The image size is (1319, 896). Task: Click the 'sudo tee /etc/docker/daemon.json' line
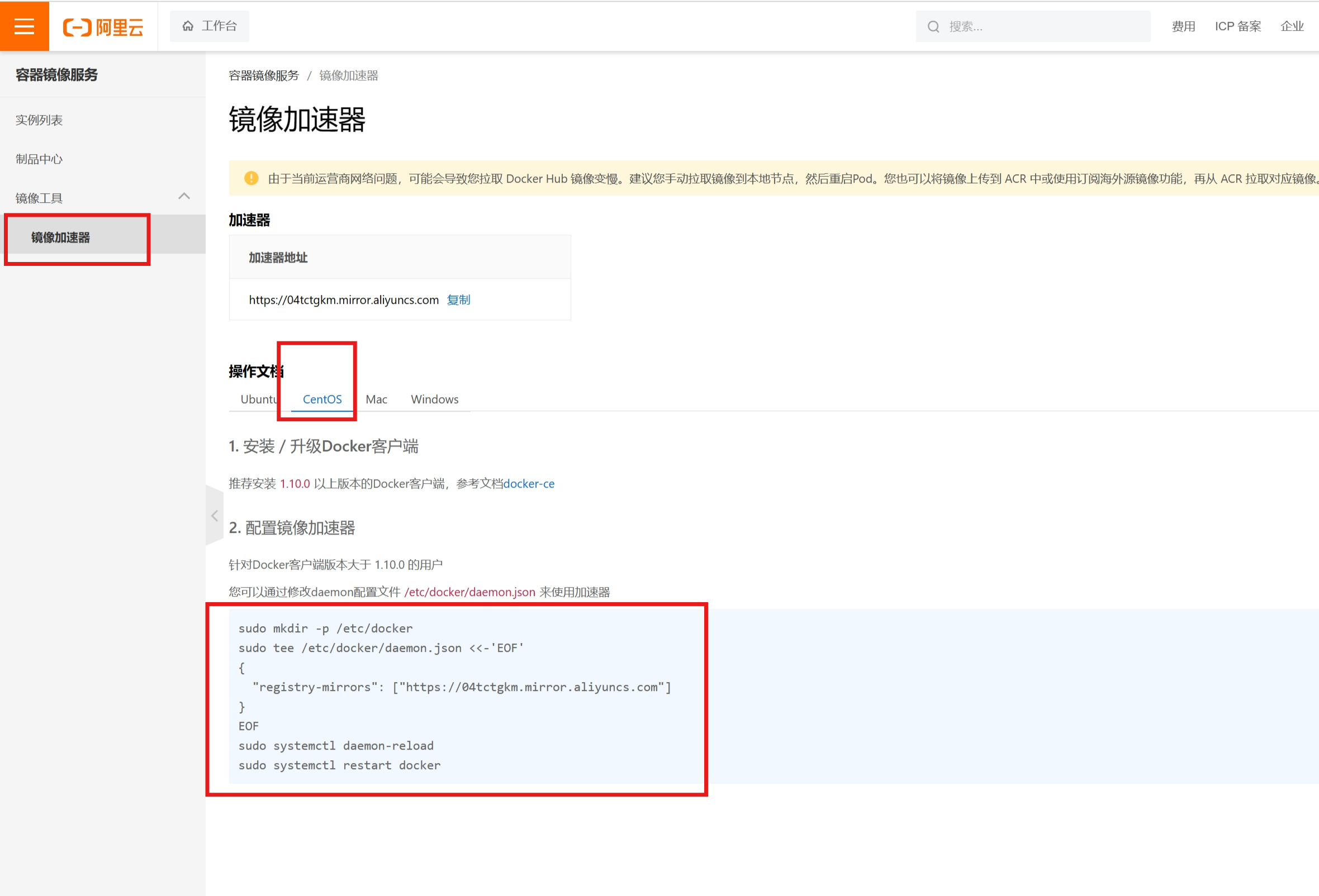click(x=381, y=647)
